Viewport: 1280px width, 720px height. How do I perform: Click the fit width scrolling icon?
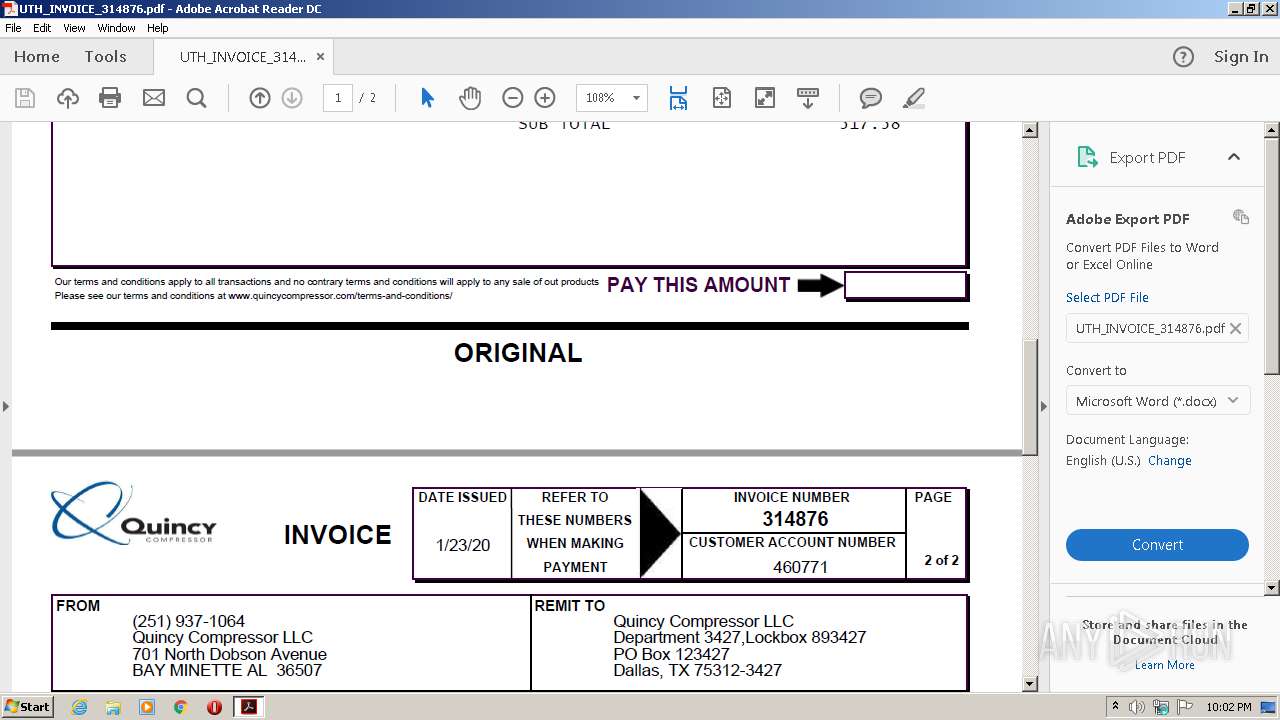(x=679, y=98)
